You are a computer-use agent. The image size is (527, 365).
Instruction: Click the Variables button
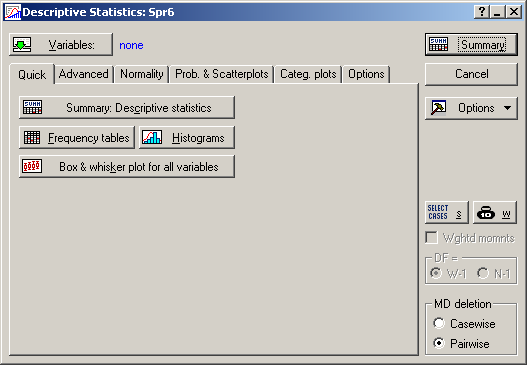pyautogui.click(x=61, y=44)
